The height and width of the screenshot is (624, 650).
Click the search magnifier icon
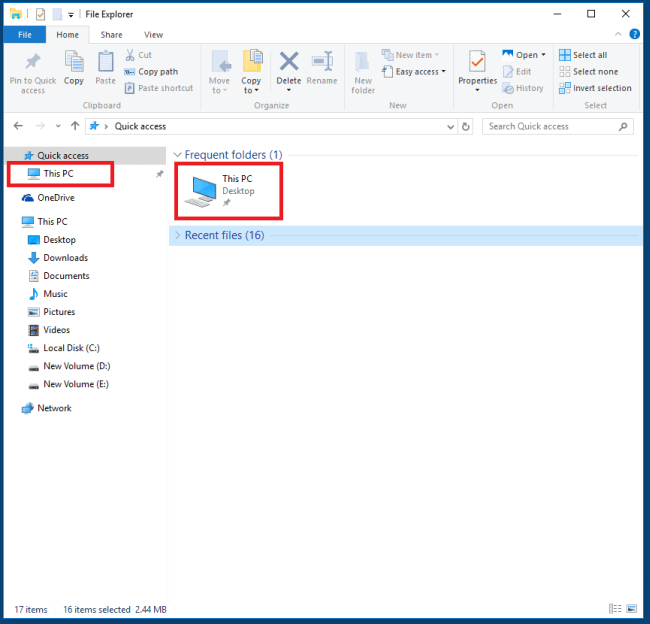(x=623, y=126)
